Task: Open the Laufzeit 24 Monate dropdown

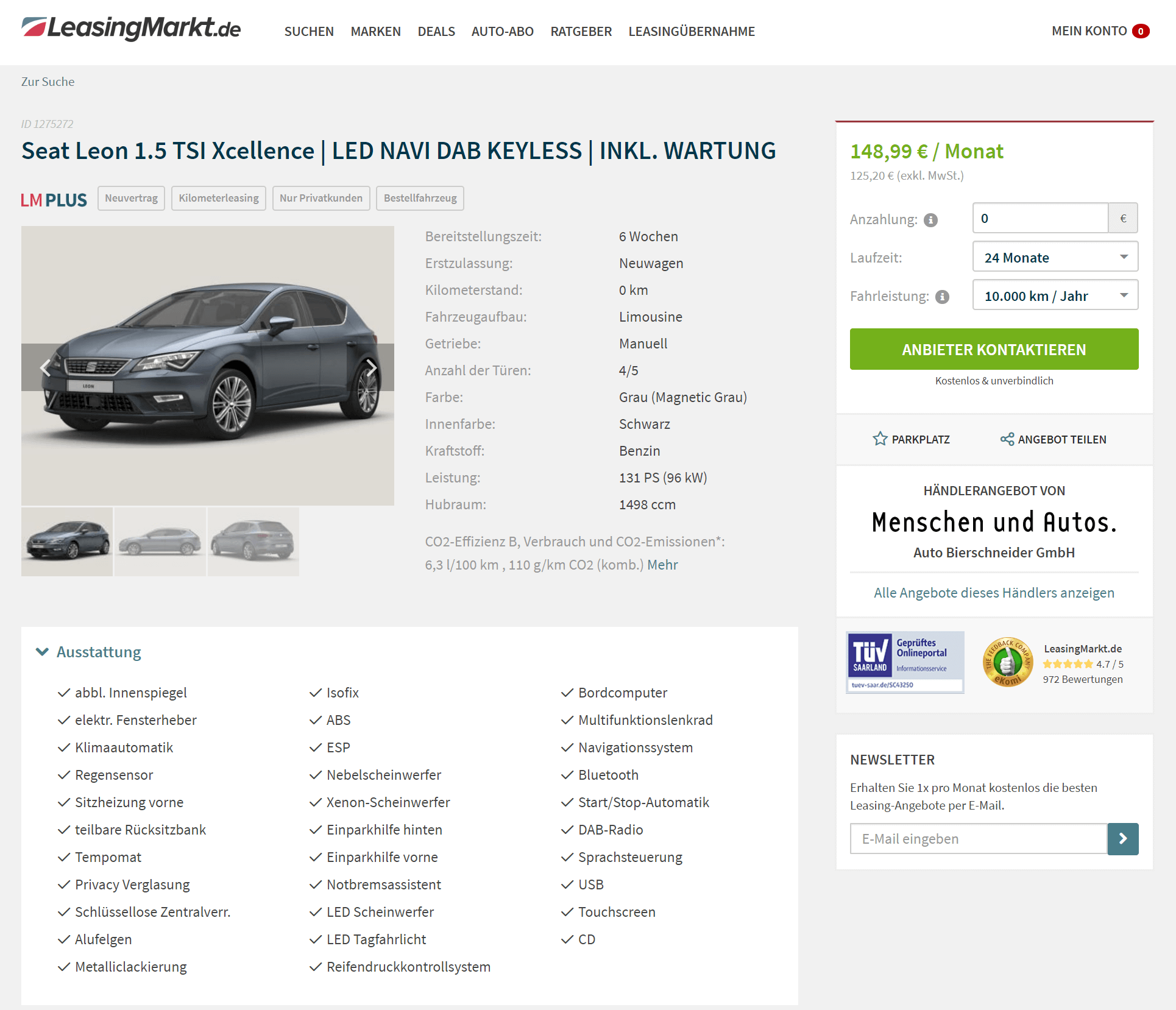Action: pos(1055,257)
